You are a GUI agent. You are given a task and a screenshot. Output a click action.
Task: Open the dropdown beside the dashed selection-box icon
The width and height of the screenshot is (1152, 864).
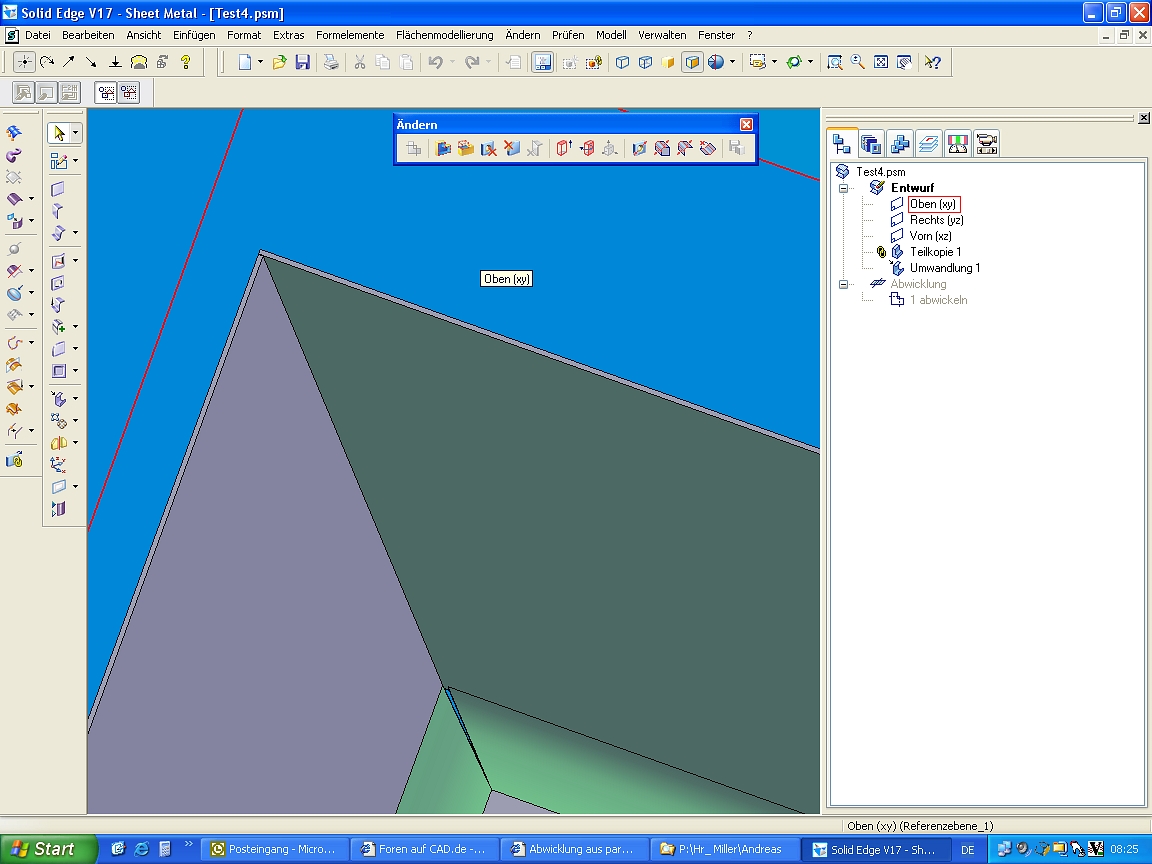tap(774, 62)
